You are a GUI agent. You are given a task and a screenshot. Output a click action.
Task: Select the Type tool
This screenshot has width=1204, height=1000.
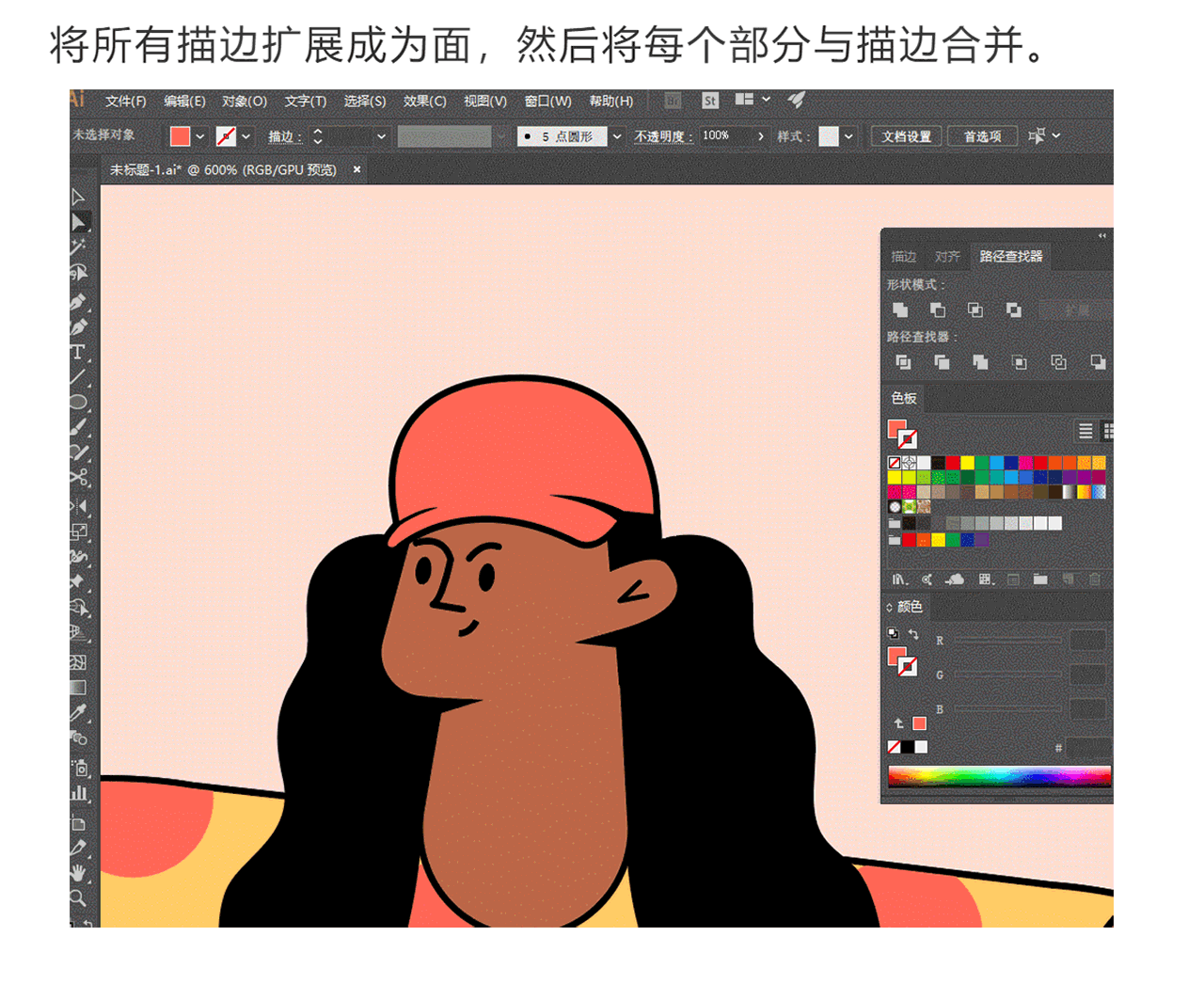coord(79,353)
